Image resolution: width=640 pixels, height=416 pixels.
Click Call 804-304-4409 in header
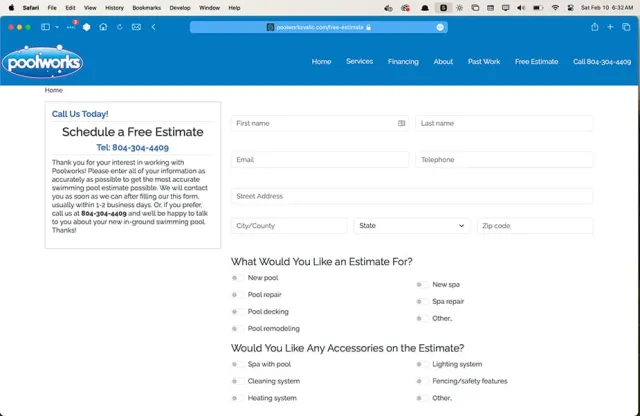coord(602,62)
